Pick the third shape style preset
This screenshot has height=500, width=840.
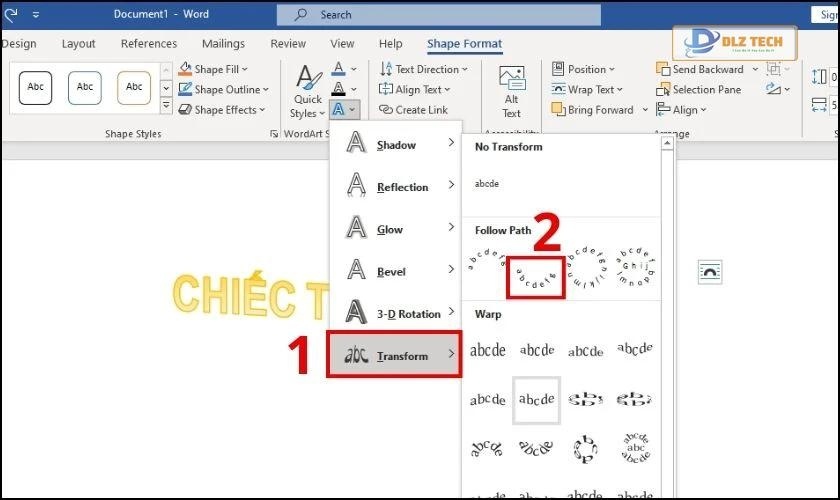pos(134,87)
